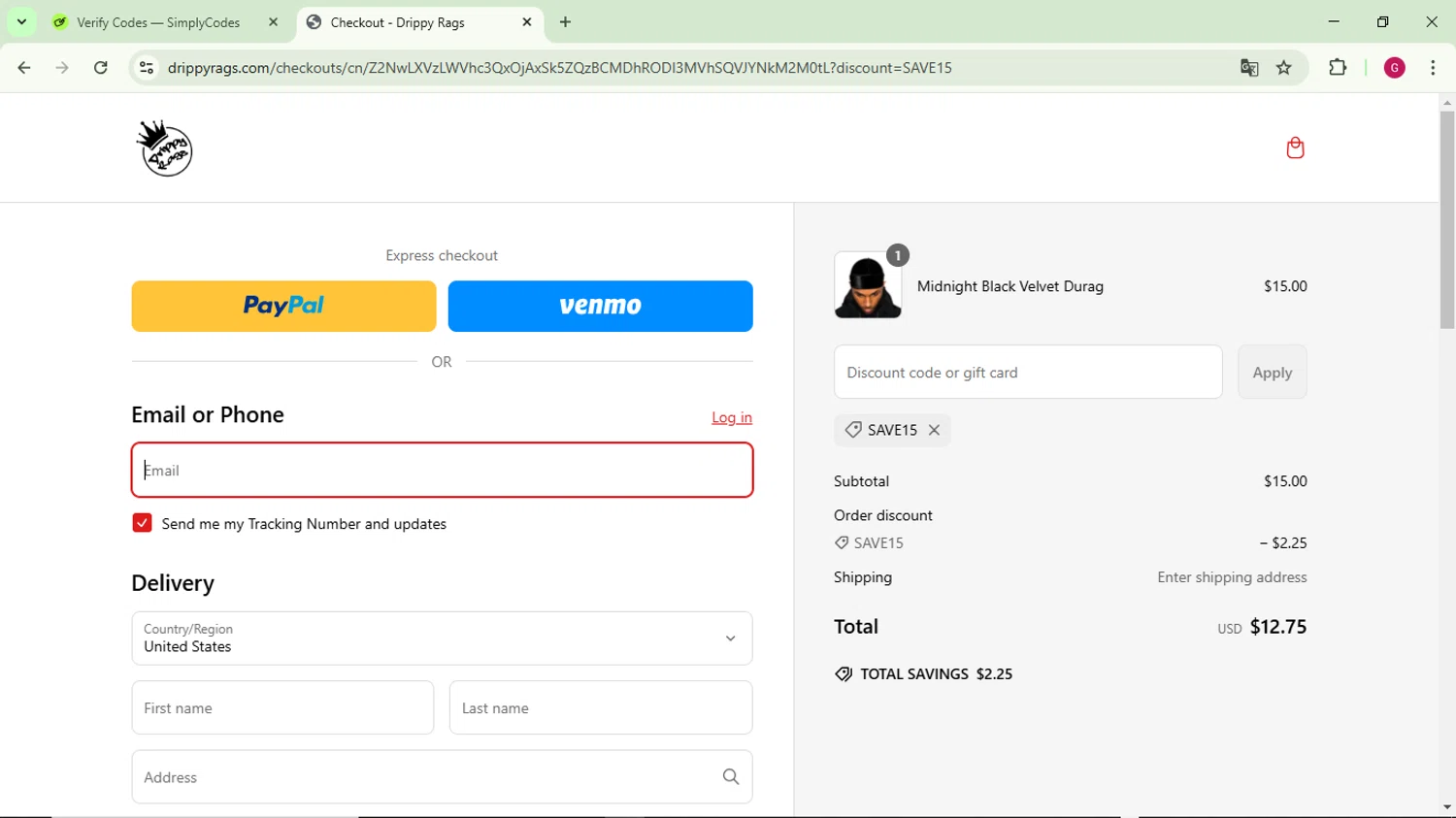Minimize the Chrome window
The height and width of the screenshot is (818, 1456).
click(x=1334, y=21)
